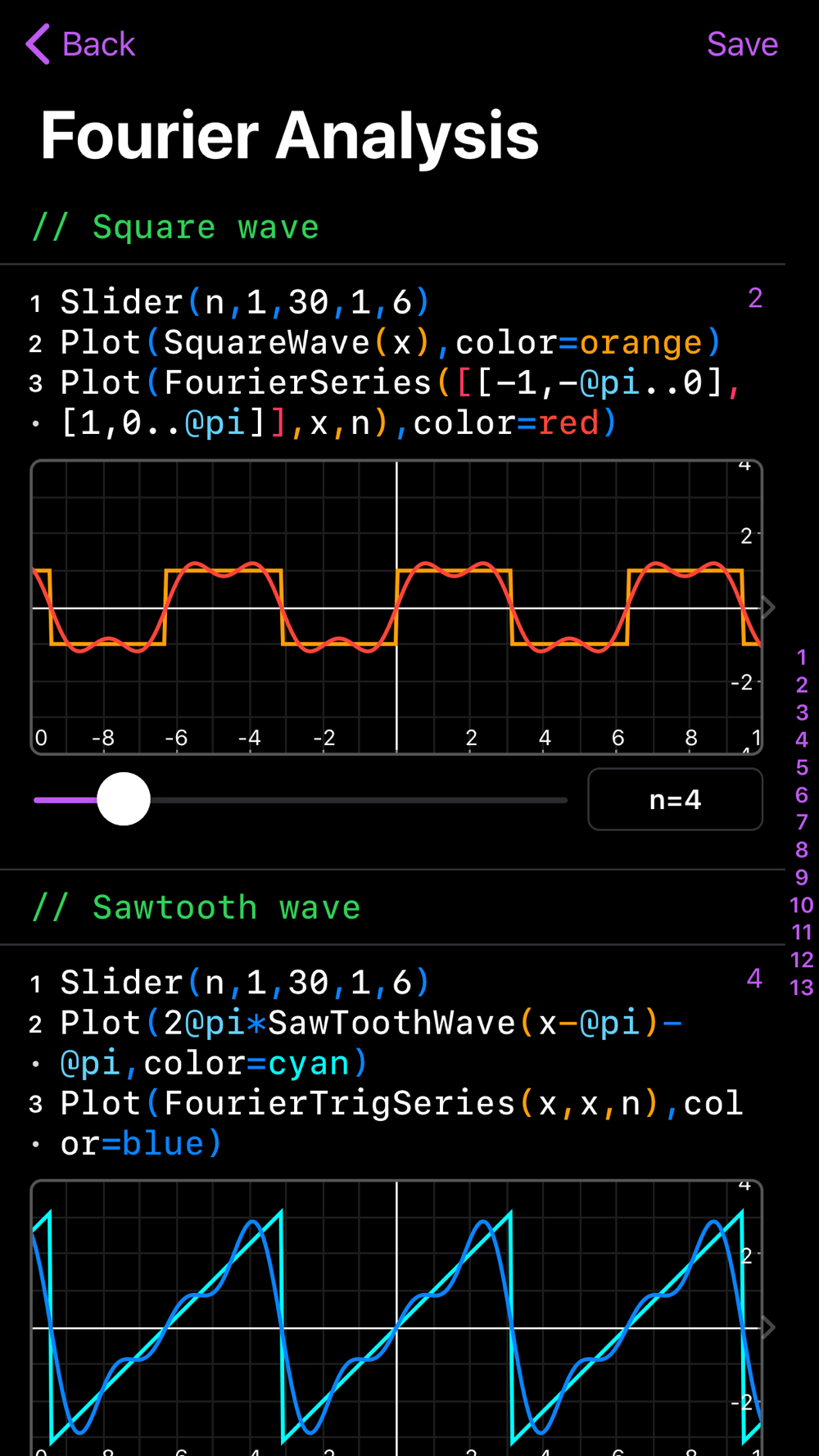Select the Square wave comment line
Viewport: 819px width, 1456px height.
coord(175,227)
